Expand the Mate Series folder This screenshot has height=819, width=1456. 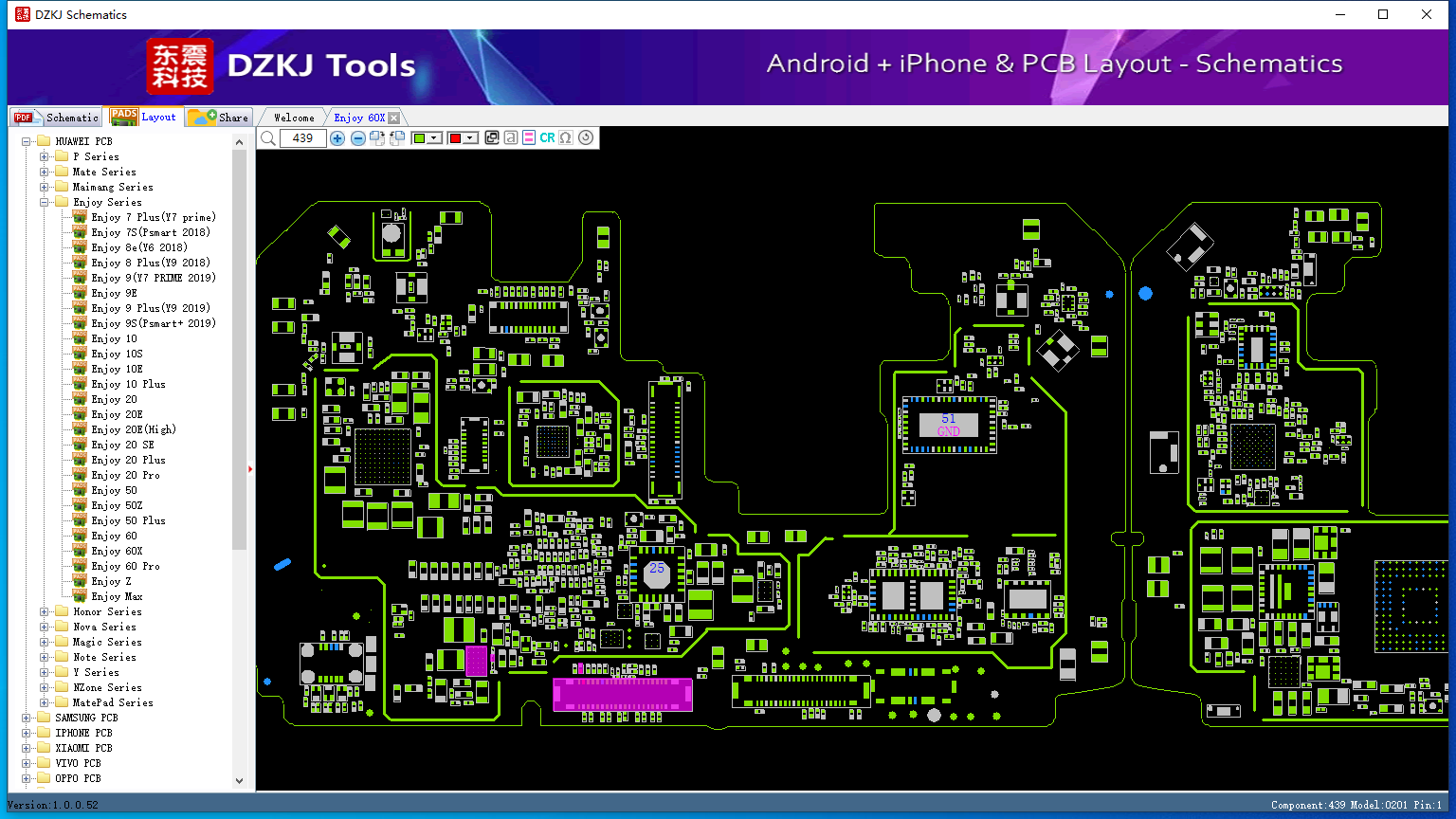click(44, 172)
